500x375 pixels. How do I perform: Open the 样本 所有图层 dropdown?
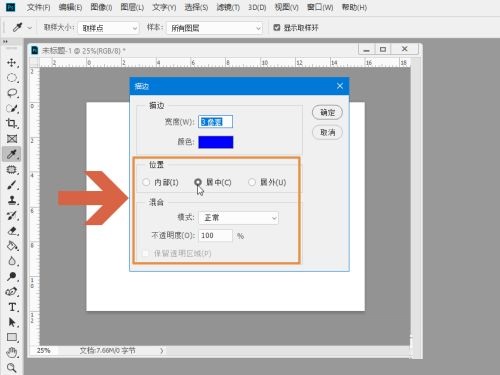coord(215,28)
